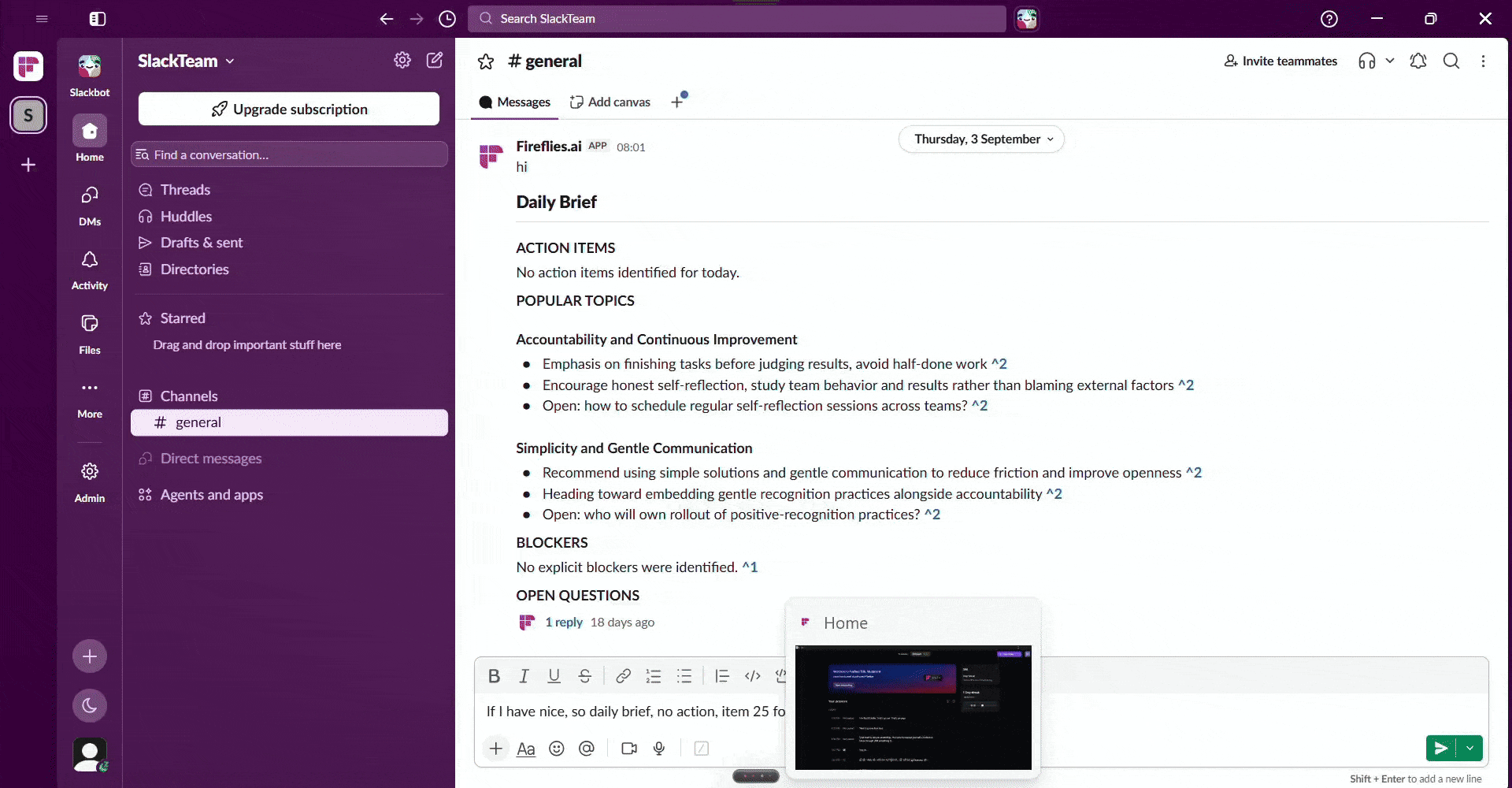Open the Add canvas tab
1512x788 pixels.
pos(610,102)
